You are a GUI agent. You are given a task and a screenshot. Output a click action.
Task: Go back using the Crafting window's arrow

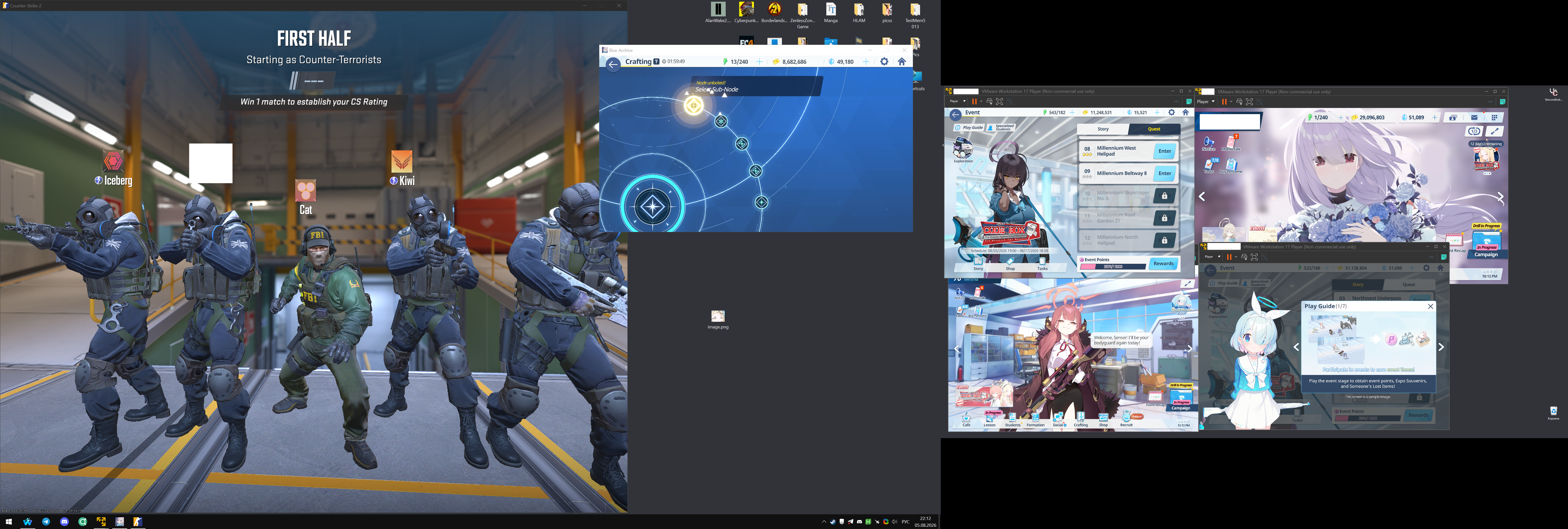tap(613, 64)
